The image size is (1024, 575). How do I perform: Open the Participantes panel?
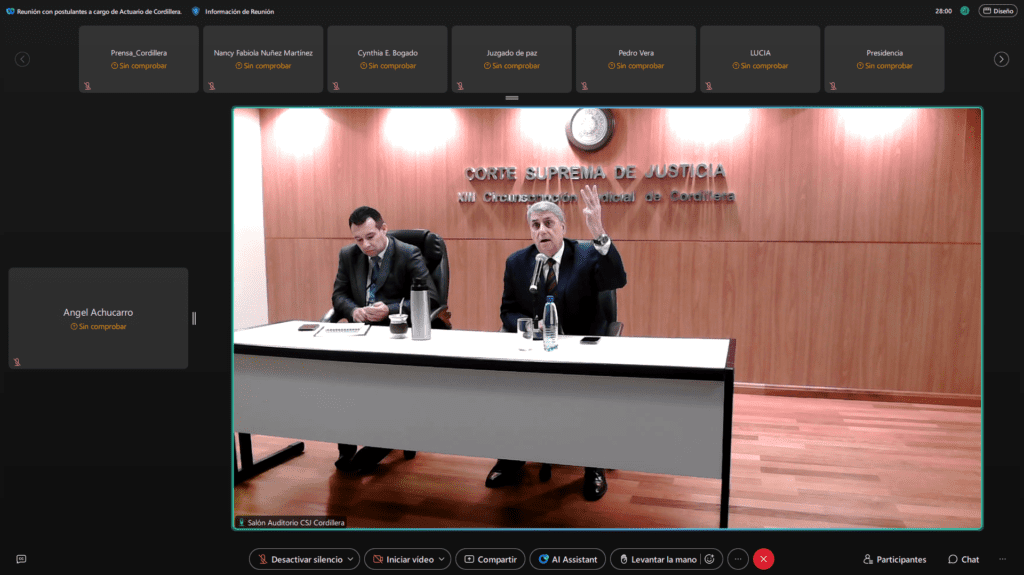pyautogui.click(x=894, y=559)
